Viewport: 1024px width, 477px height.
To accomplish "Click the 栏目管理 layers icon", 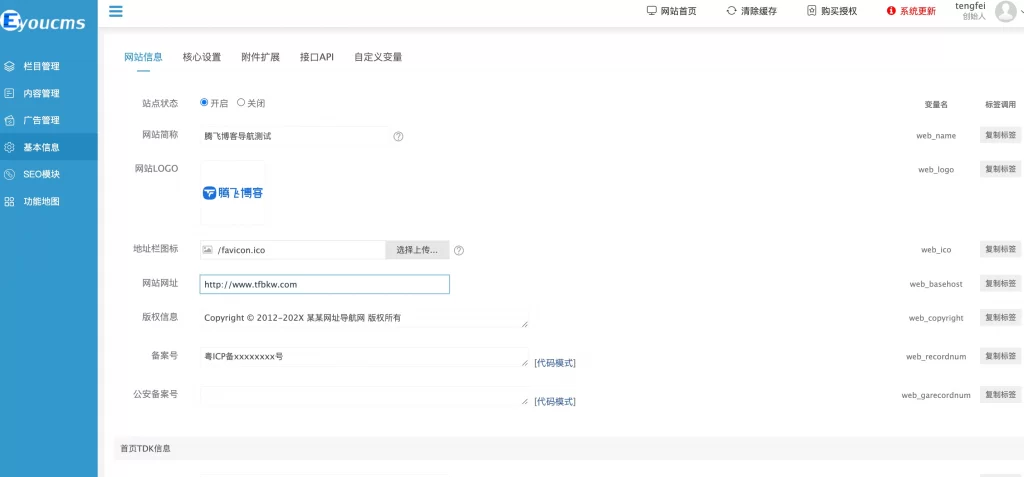I will [9, 66].
